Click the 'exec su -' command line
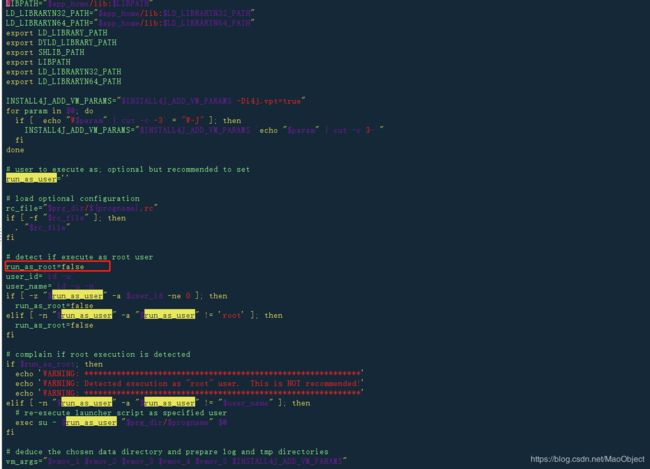650x469 pixels. point(121,423)
